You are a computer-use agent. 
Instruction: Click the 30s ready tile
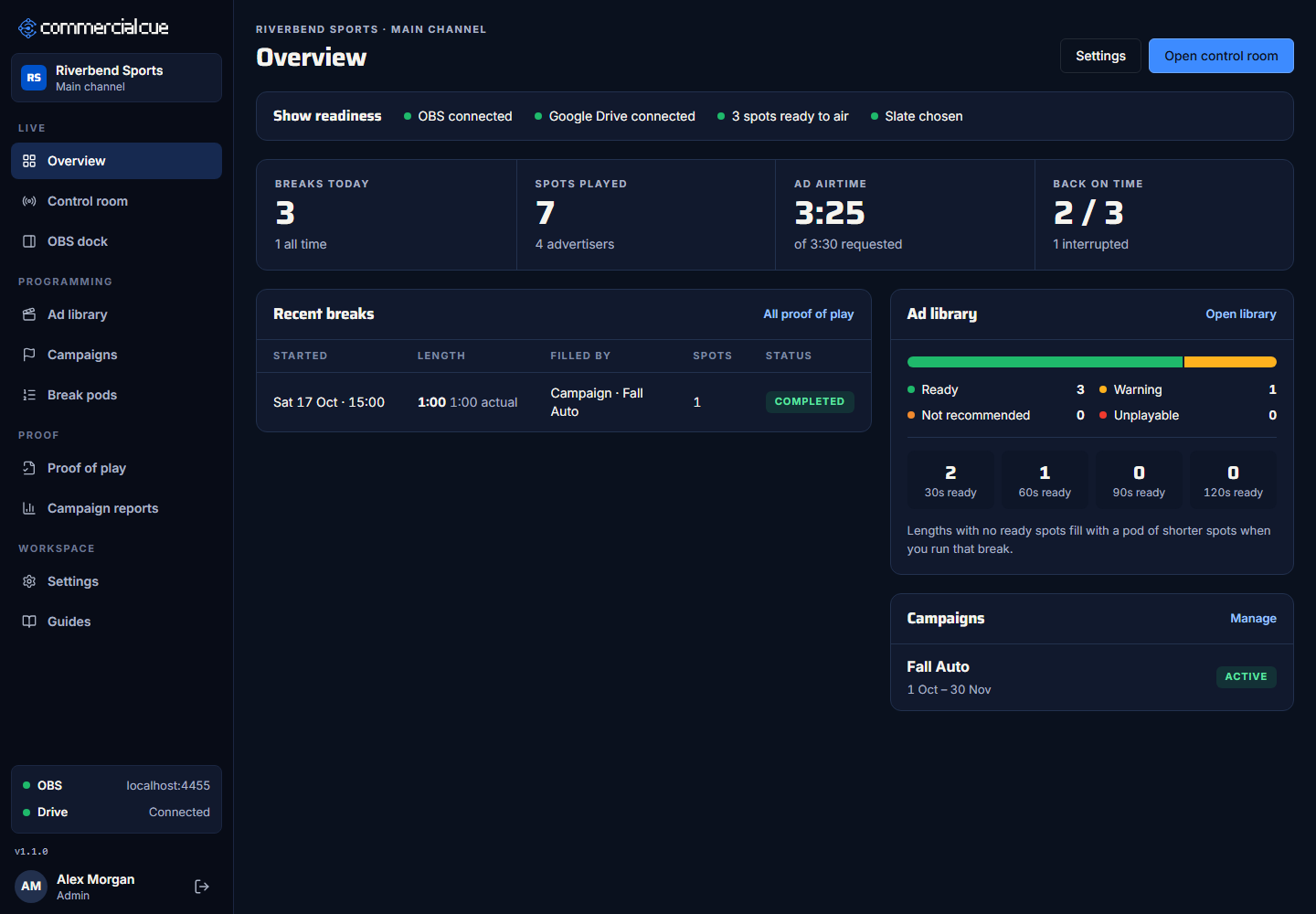950,480
